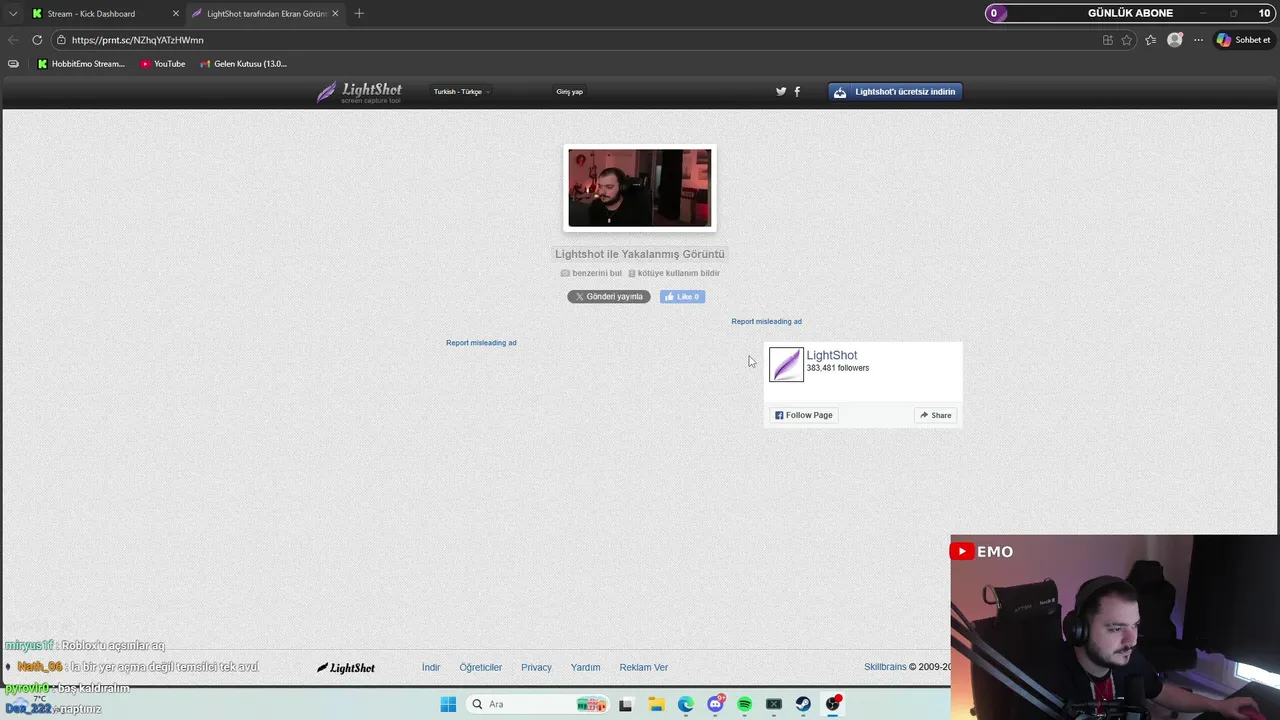Expand the Turkish - Türkçe language dropdown

point(461,91)
